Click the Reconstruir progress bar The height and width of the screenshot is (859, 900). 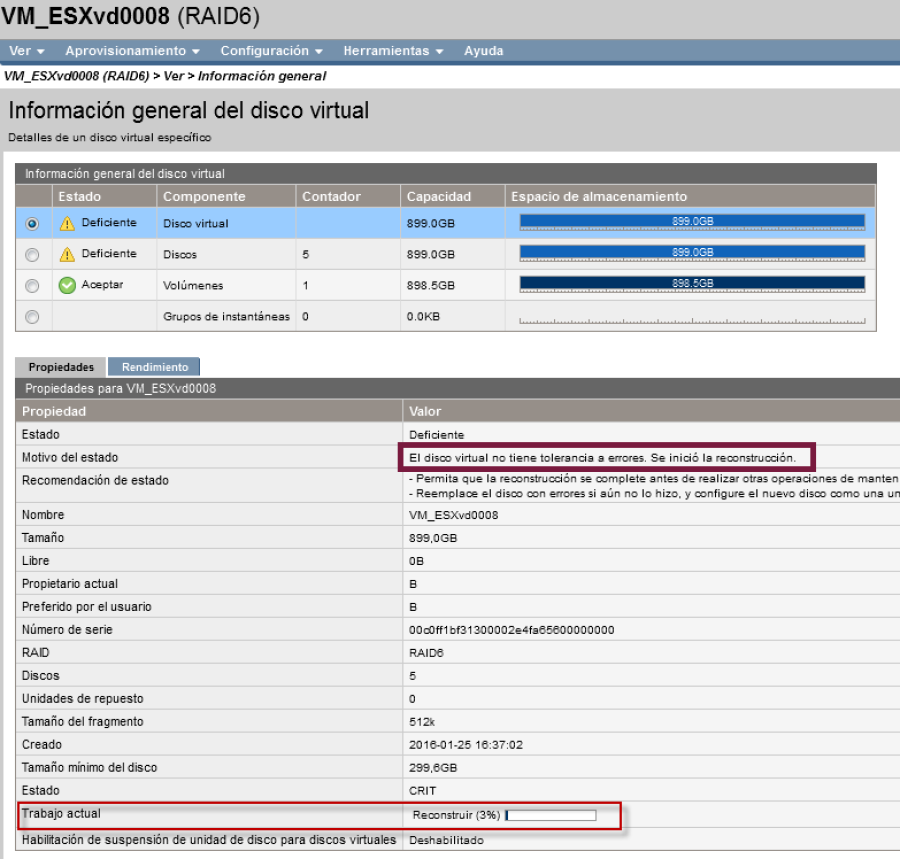(551, 815)
